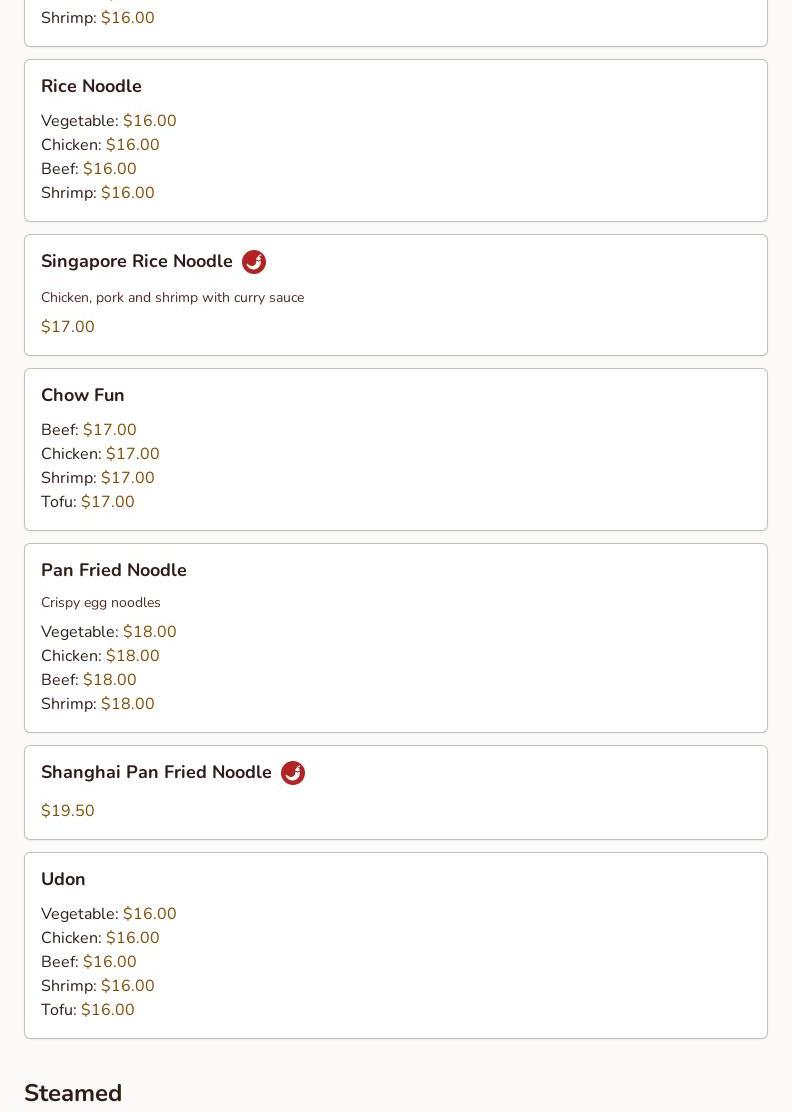Viewport: 792px width, 1112px height.
Task: Click the Steamed section heading
Action: [73, 1093]
